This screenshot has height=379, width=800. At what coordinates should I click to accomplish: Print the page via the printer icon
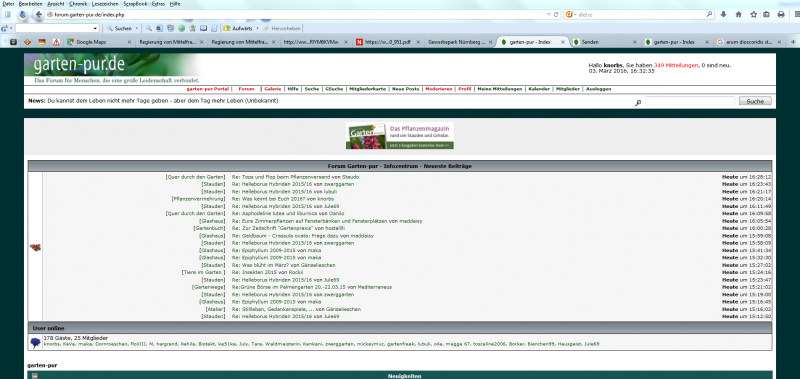[x=781, y=15]
